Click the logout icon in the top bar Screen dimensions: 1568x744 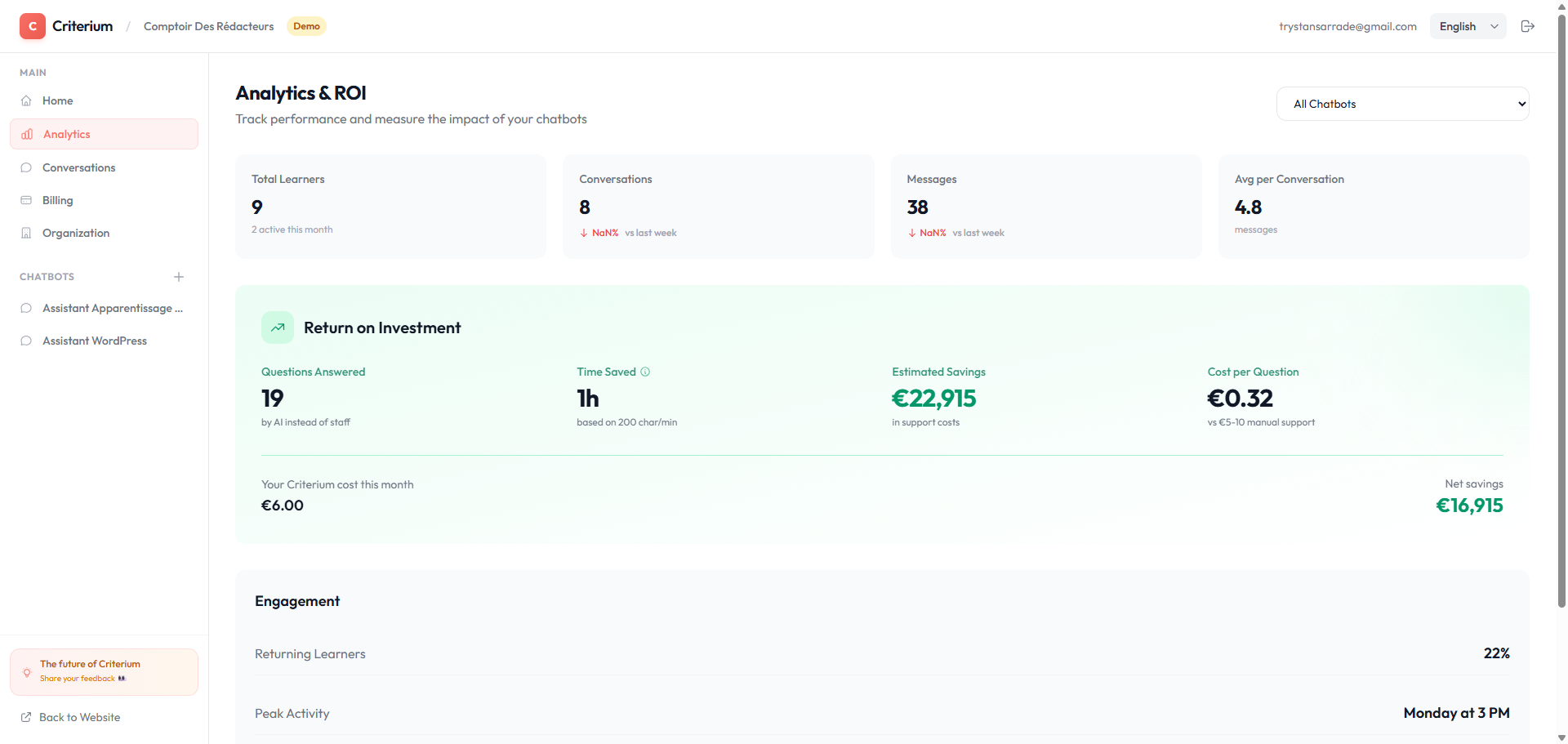1528,25
